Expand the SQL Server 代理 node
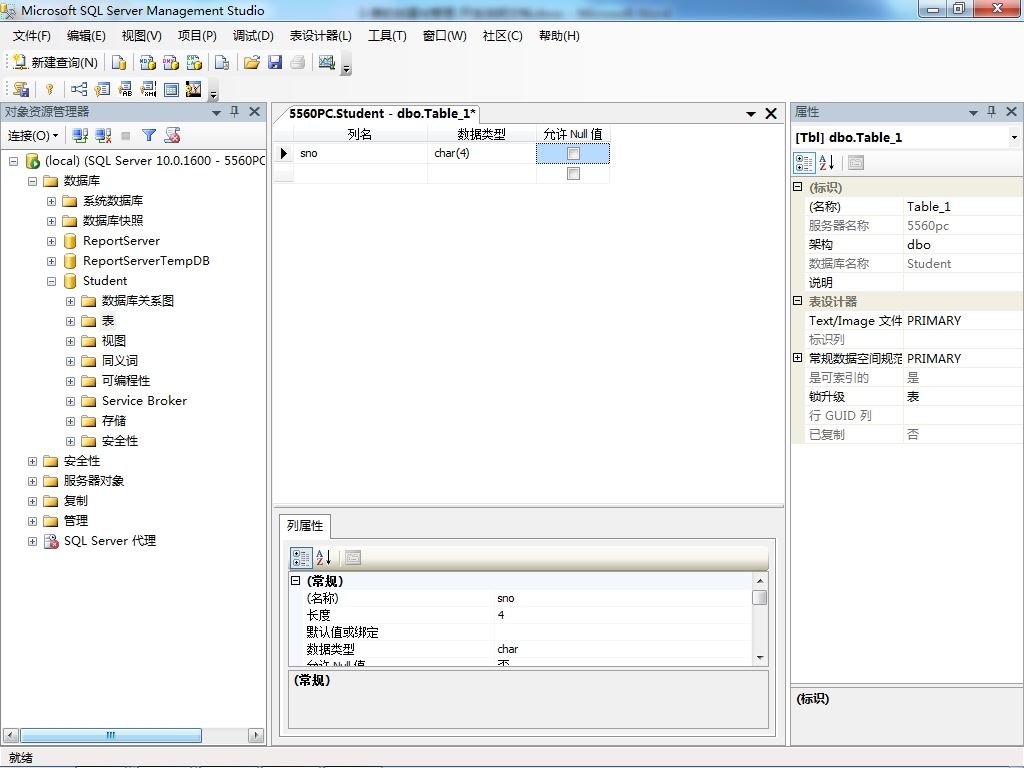This screenshot has height=768, width=1024. point(32,541)
